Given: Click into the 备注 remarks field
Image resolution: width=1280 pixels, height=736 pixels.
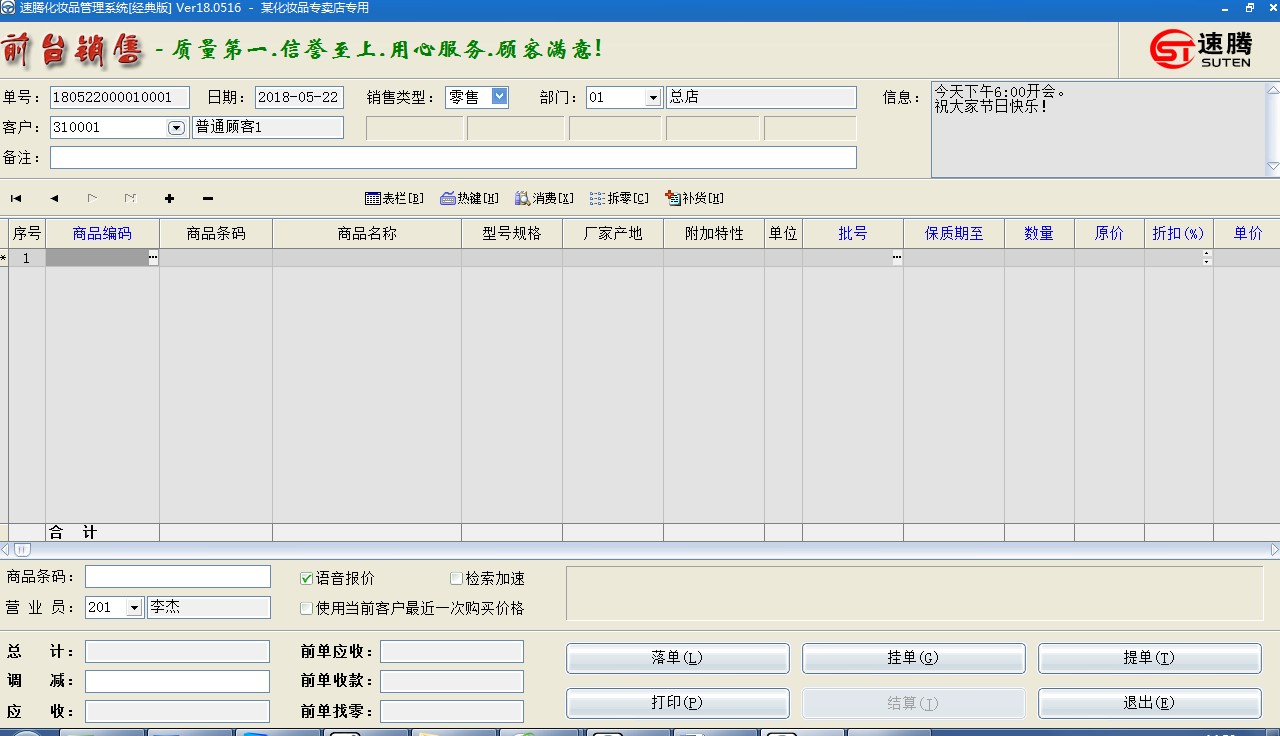Looking at the screenshot, I should click(x=453, y=158).
